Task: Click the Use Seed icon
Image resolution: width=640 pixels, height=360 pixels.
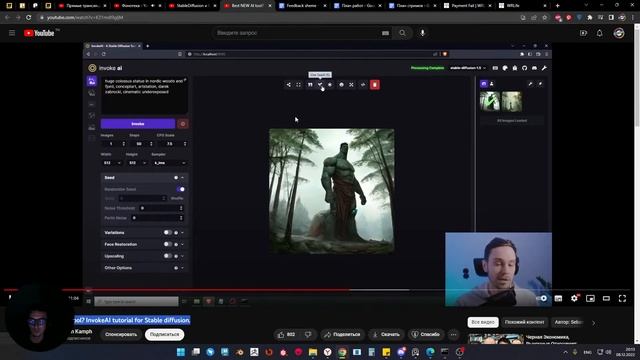Action: pyautogui.click(x=320, y=84)
